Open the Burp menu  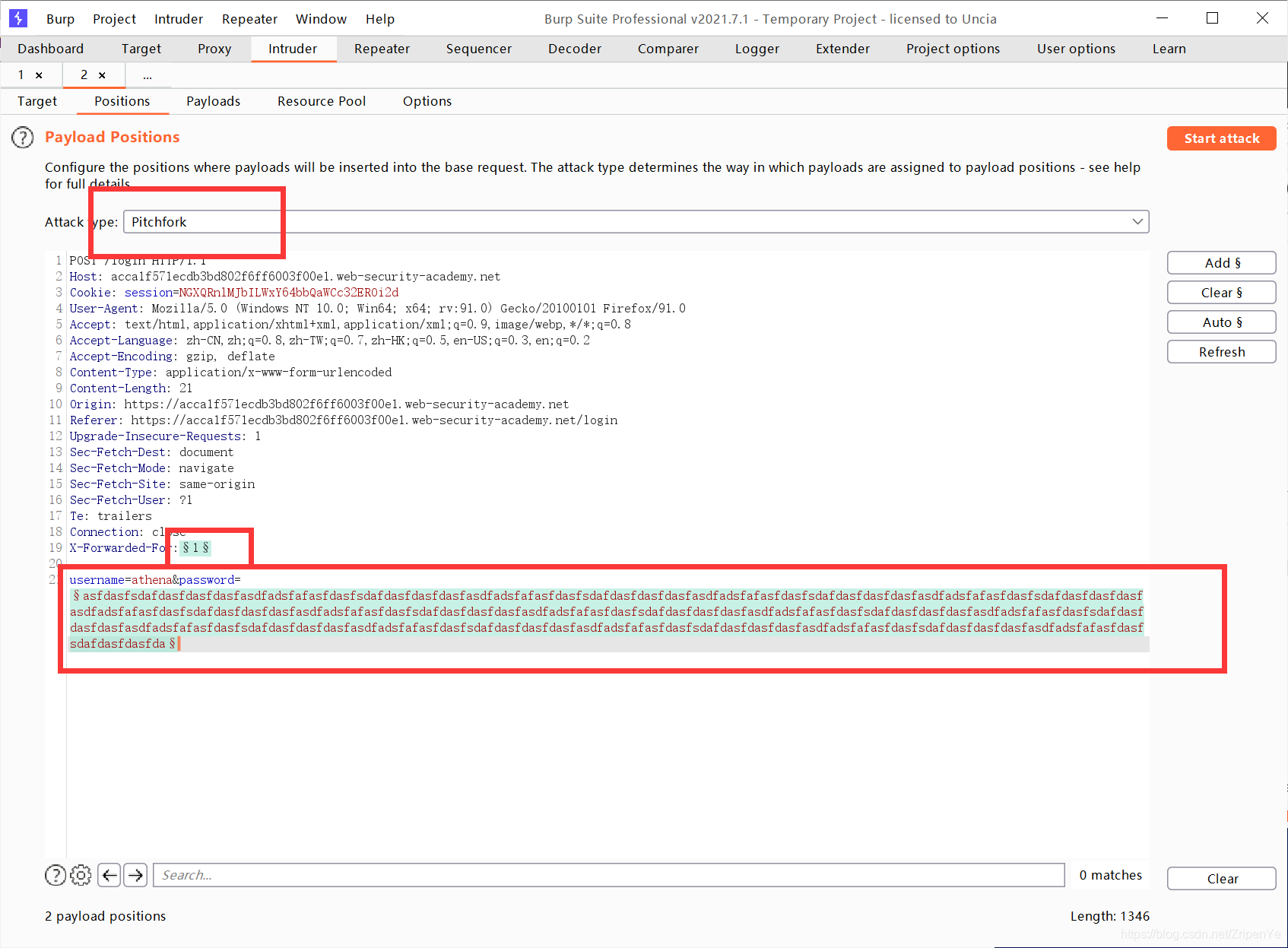click(x=60, y=19)
